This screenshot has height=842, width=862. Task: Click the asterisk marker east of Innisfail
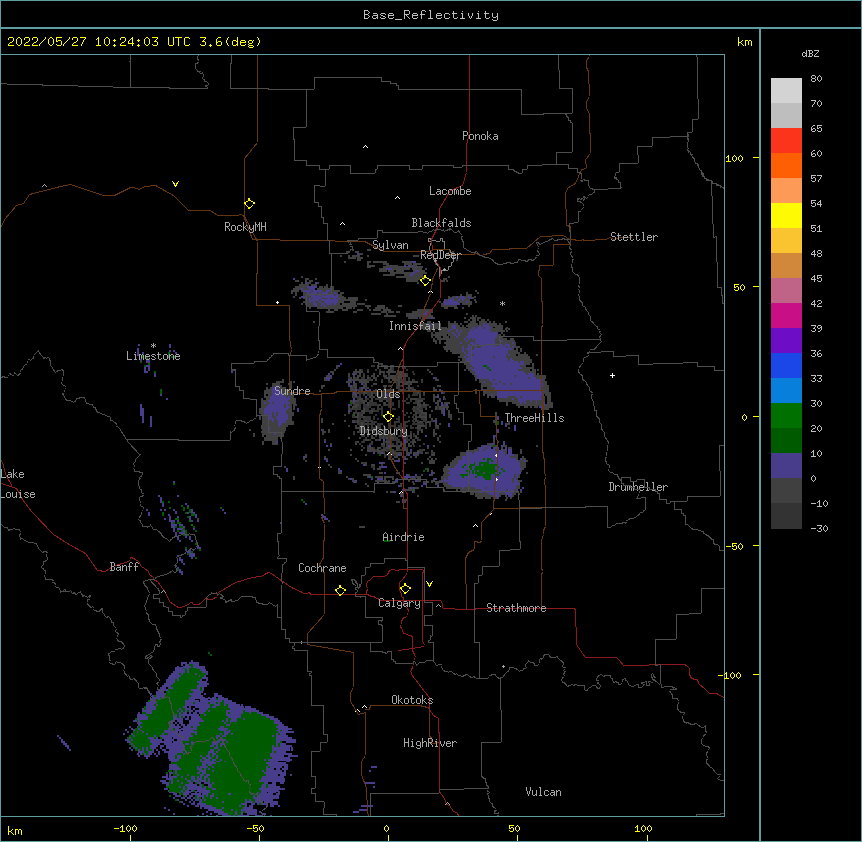(x=502, y=303)
